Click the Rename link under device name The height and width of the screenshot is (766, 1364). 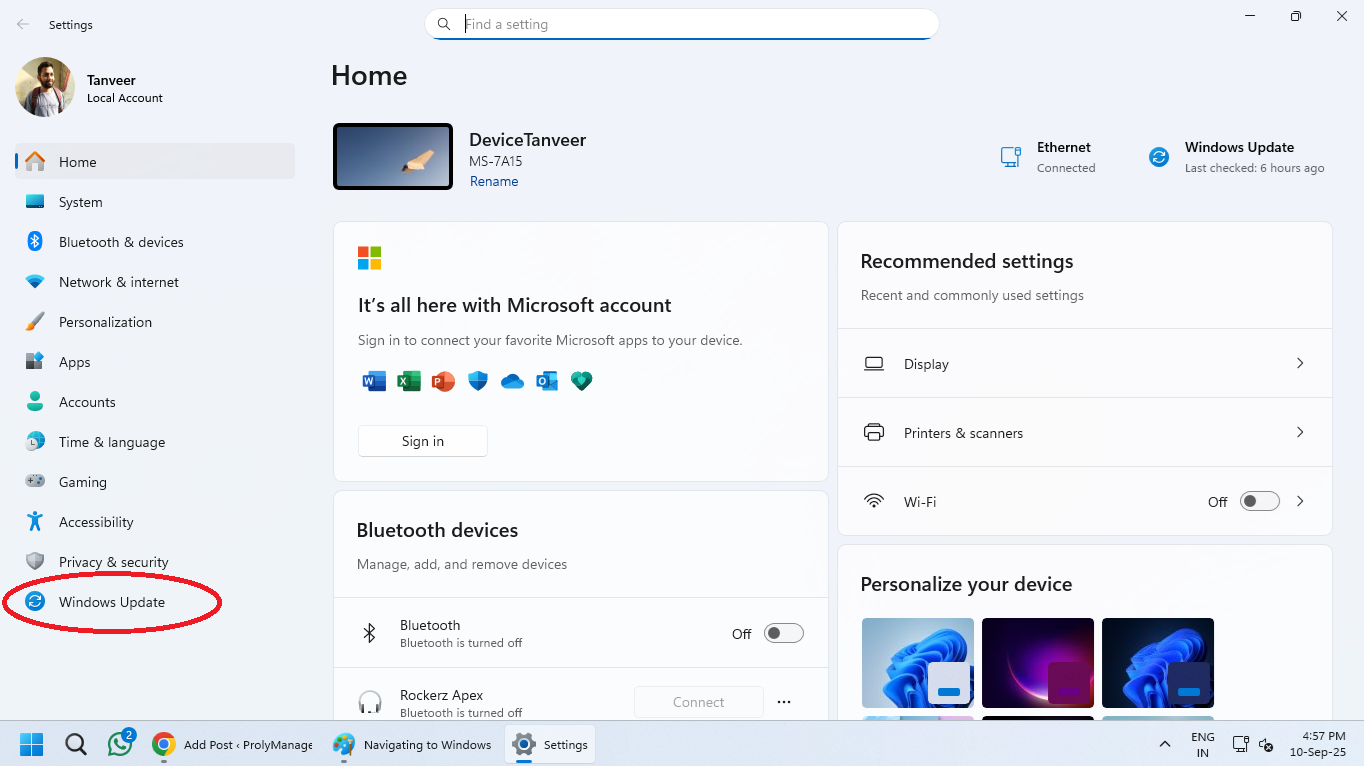494,181
